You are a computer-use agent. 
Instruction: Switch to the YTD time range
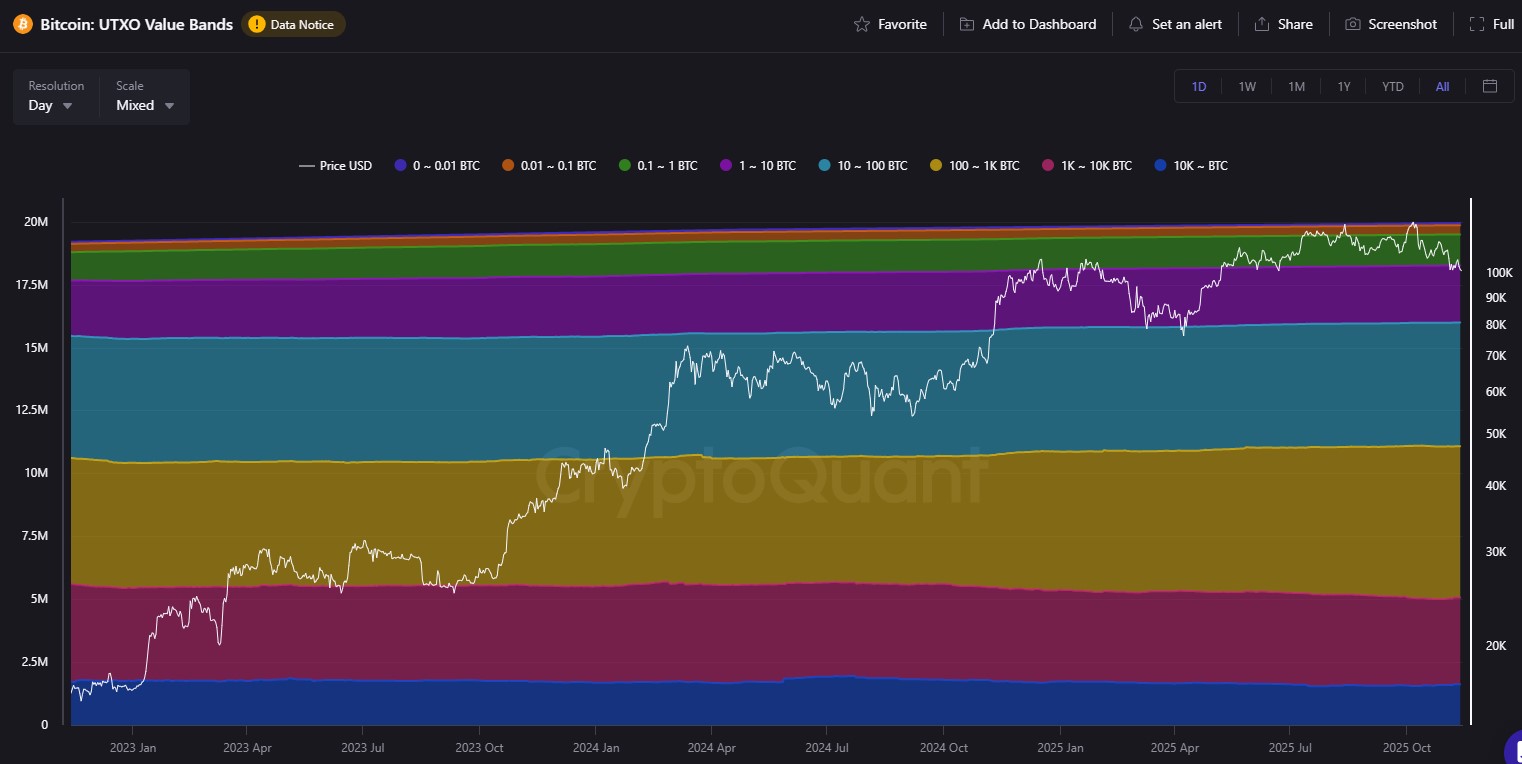click(x=1392, y=87)
